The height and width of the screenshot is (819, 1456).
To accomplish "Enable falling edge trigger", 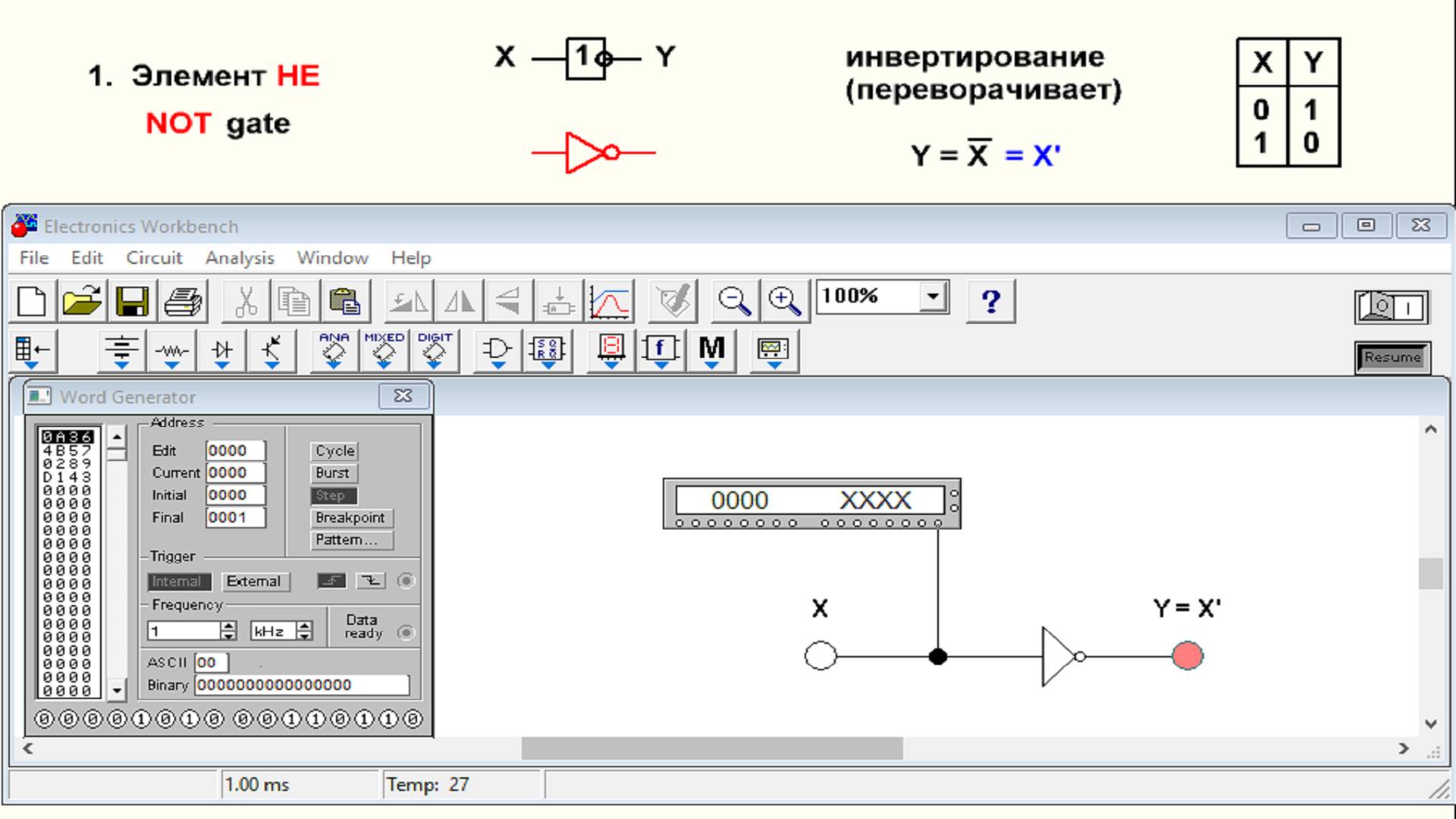I will pyautogui.click(x=371, y=582).
